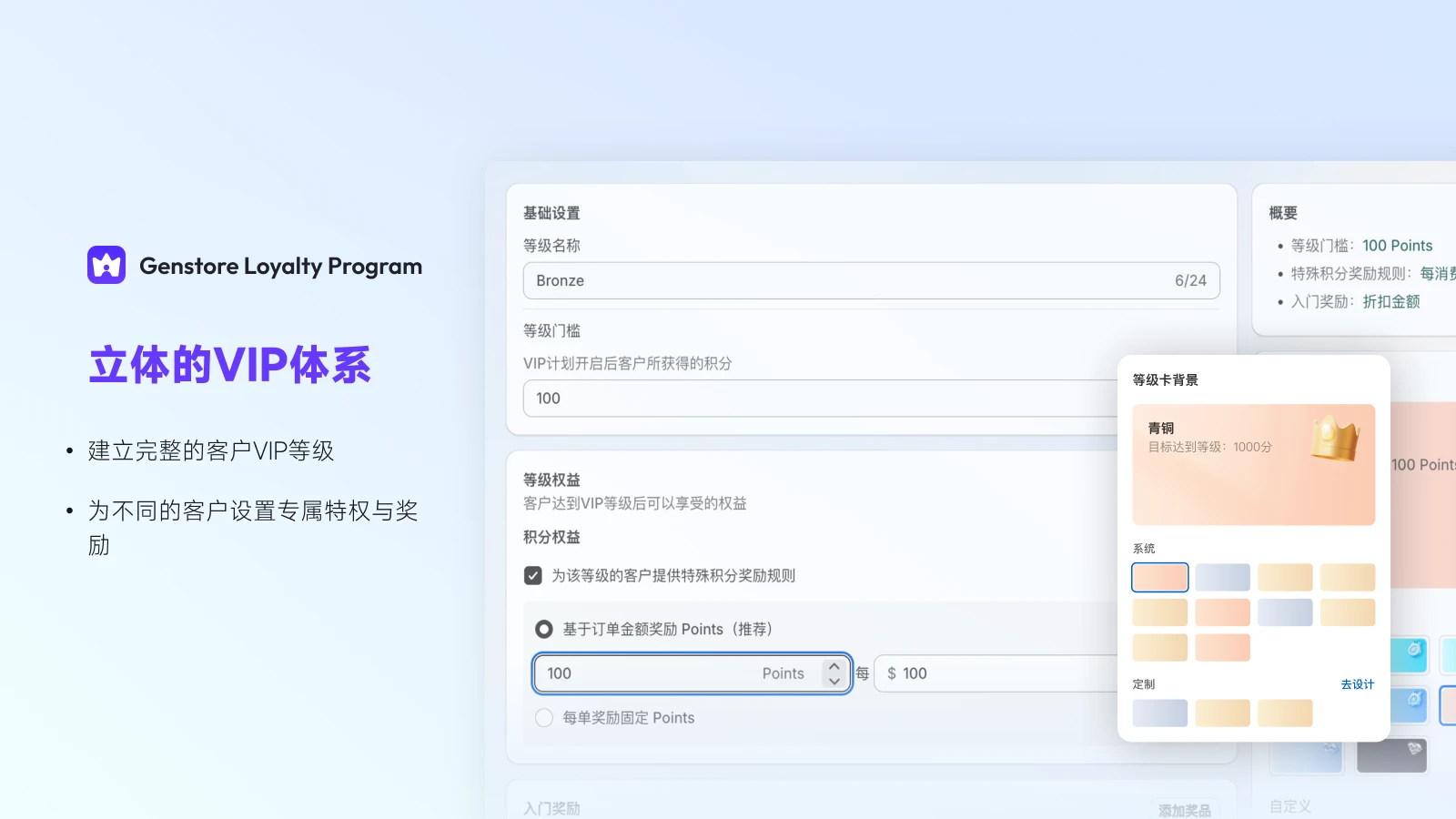
Task: Choose the 每单奖励固定 Points radio option
Action: pyautogui.click(x=544, y=718)
